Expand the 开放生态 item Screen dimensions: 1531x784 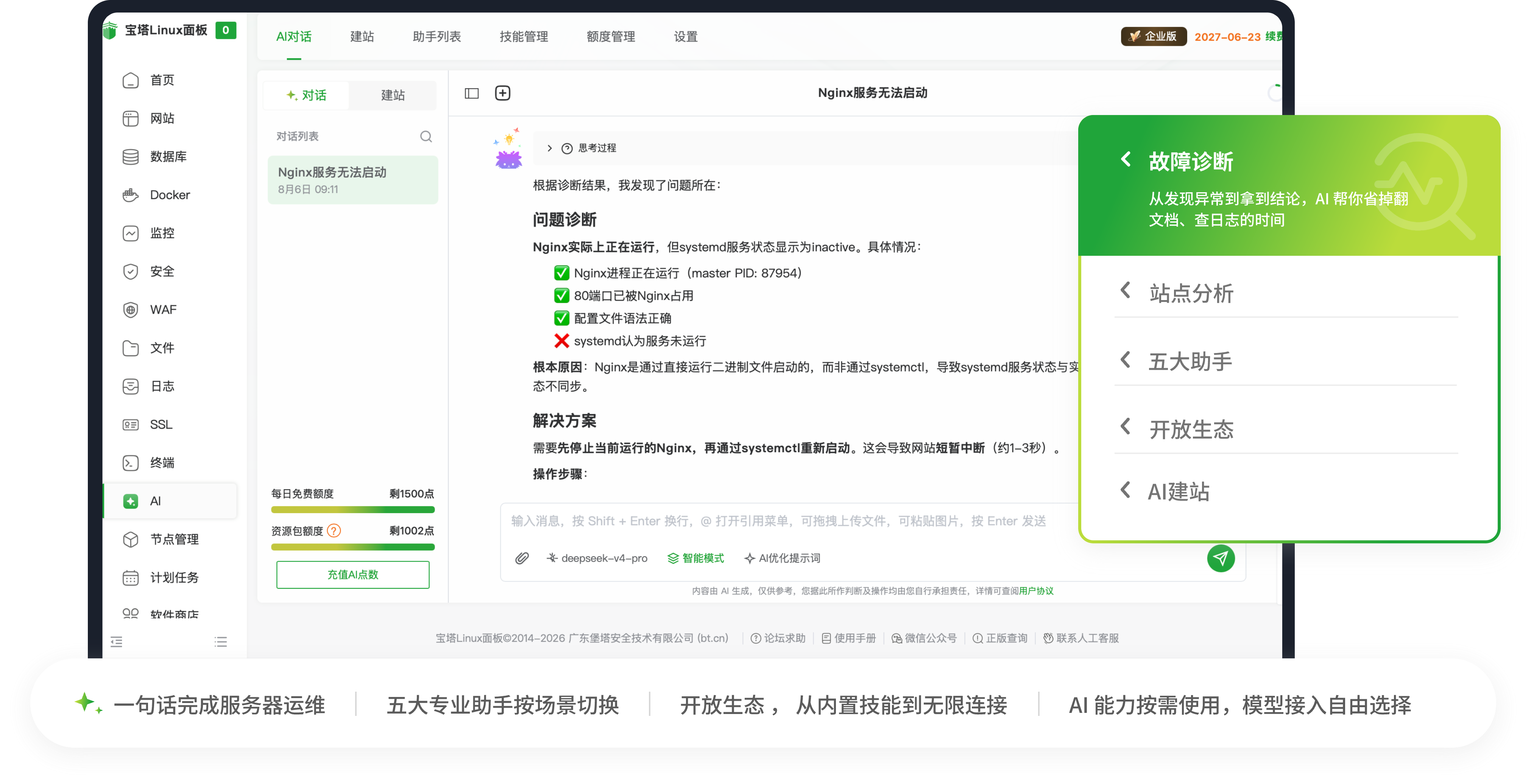(x=1126, y=426)
